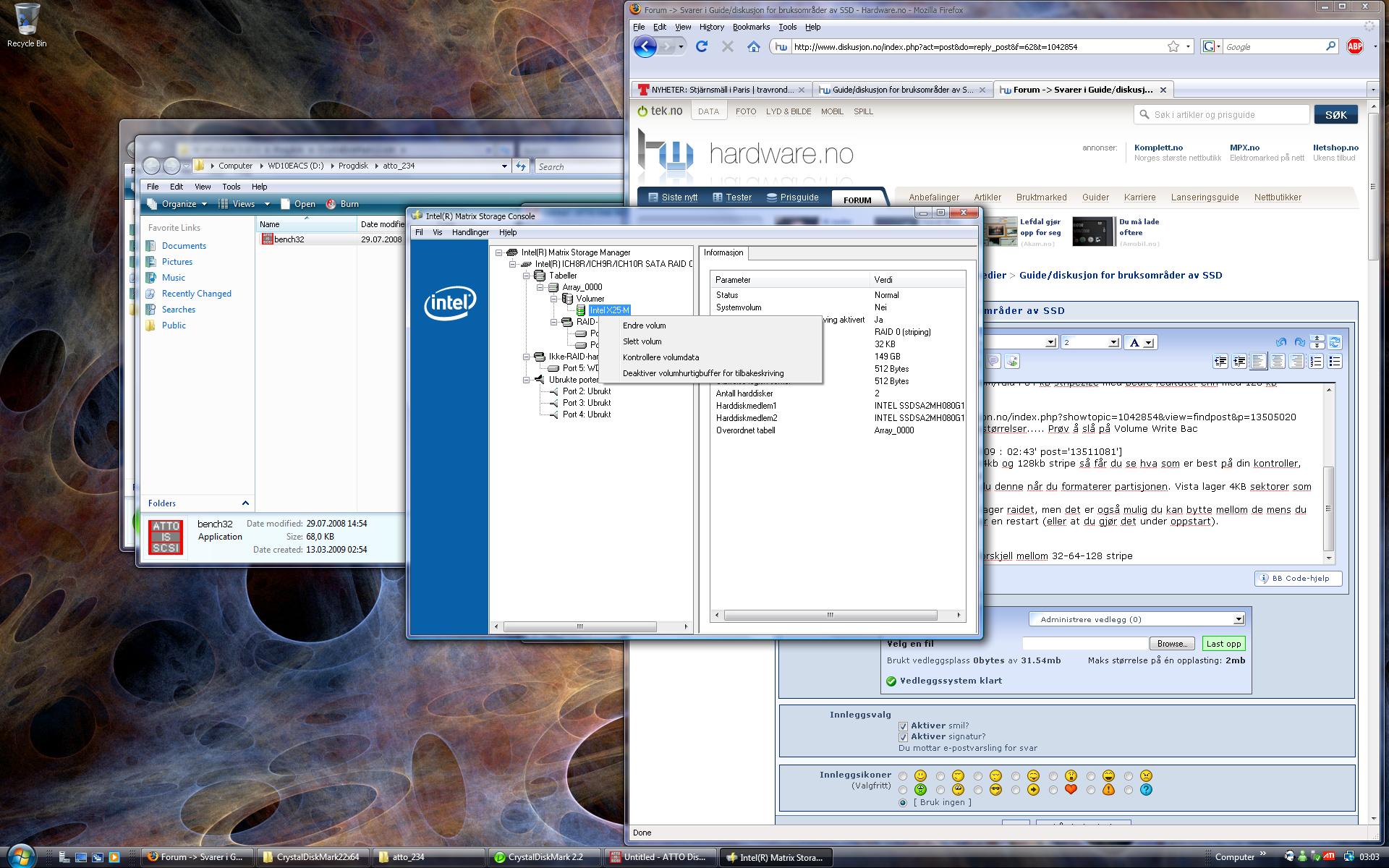Open the font color A dropdown
The width and height of the screenshot is (1389, 868).
1142,343
